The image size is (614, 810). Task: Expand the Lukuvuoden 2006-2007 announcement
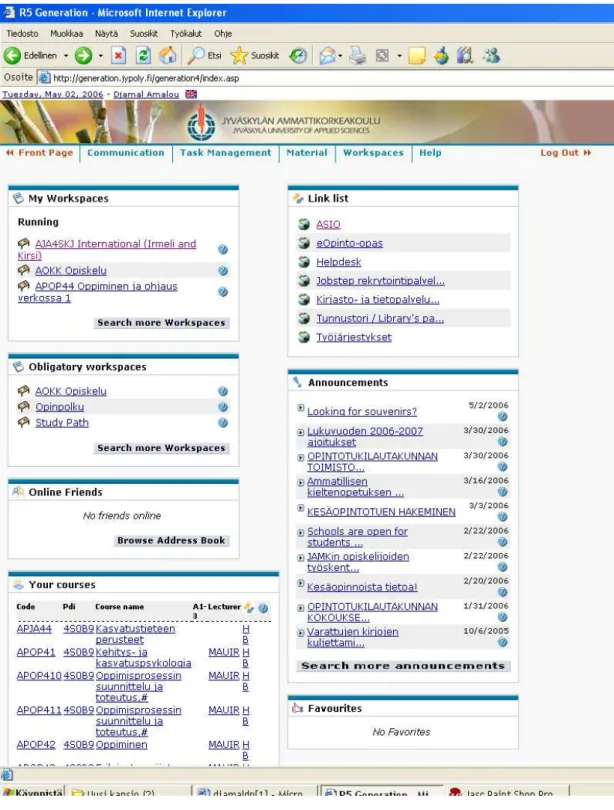pyautogui.click(x=301, y=432)
